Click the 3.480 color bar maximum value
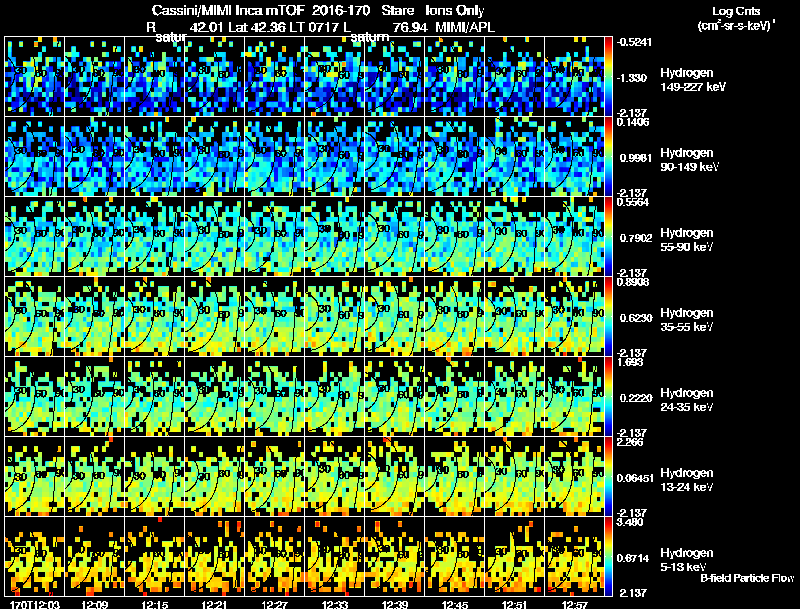This screenshot has width=800, height=609. pyautogui.click(x=630, y=522)
